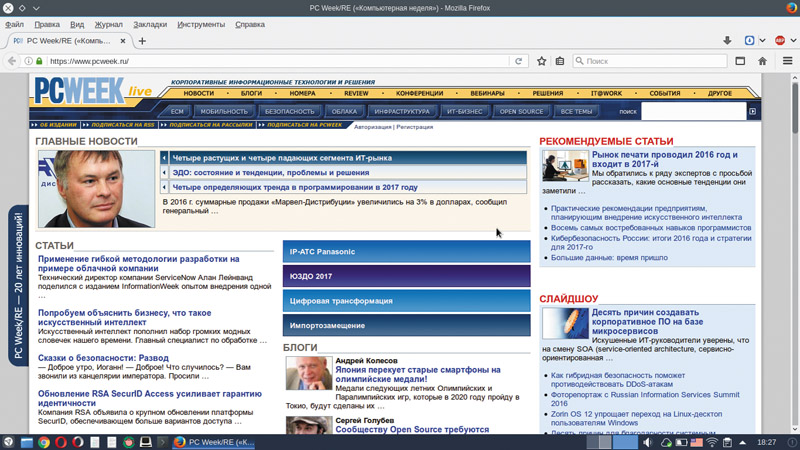The image size is (800, 450).
Task: Select the ОБЛАКА topic tab
Action: [344, 111]
